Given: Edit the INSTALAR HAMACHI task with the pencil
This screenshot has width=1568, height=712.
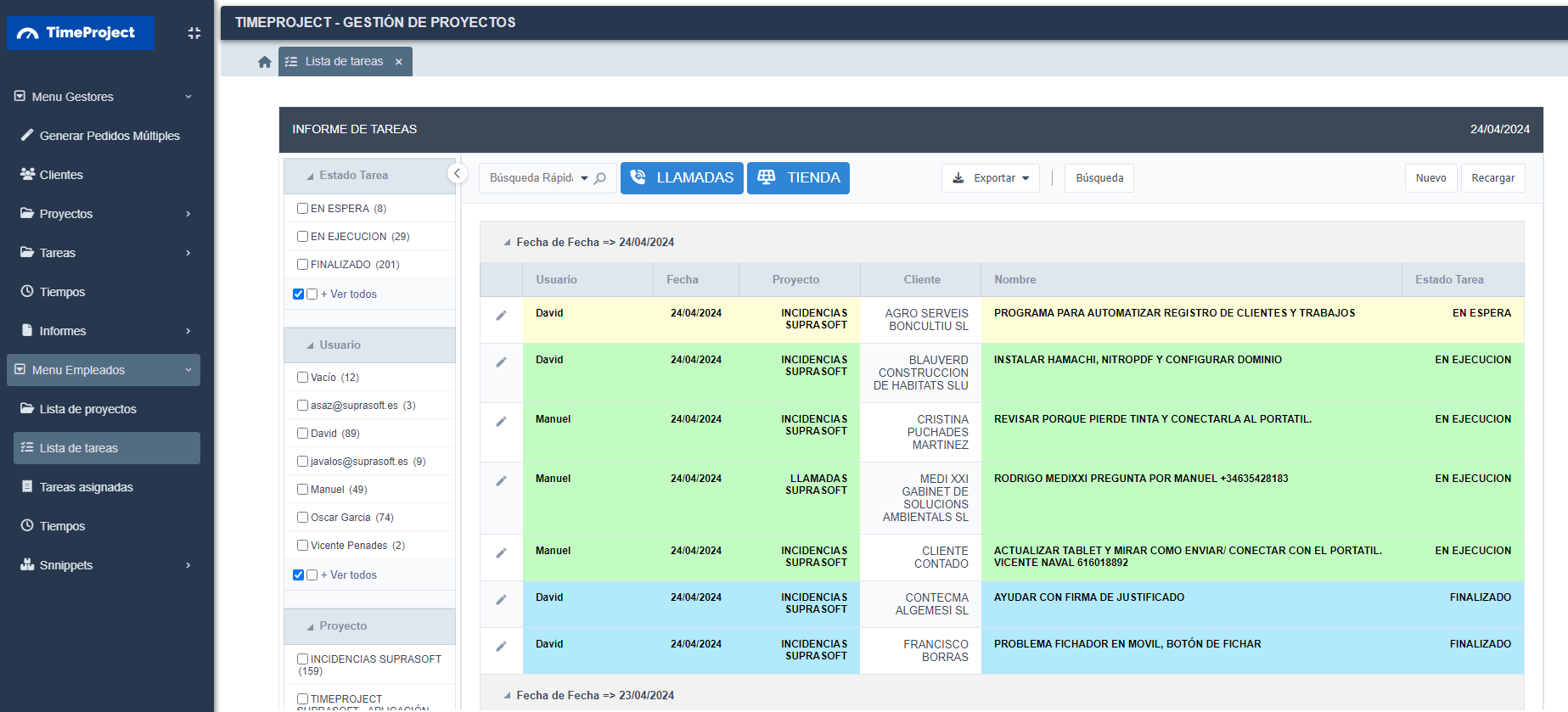Looking at the screenshot, I should pyautogui.click(x=501, y=362).
